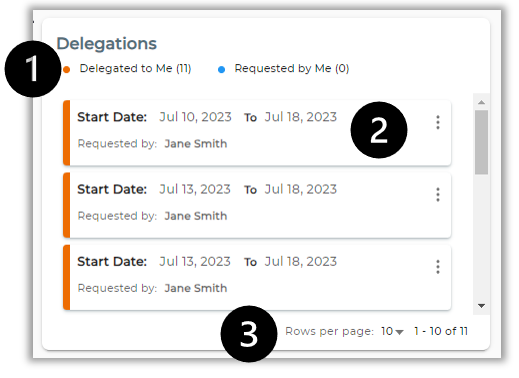Switch to the Delegated to Me (11) tab

135,68
